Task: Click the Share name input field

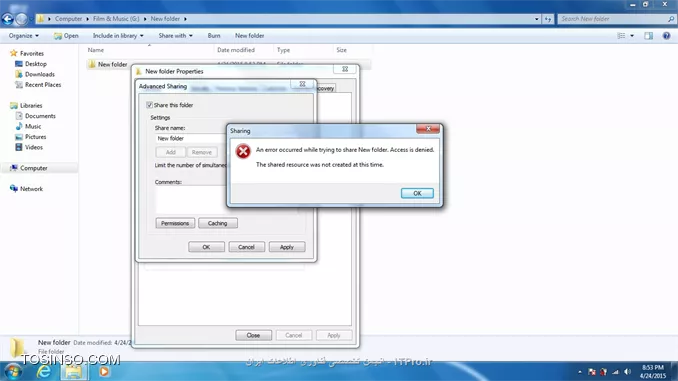Action: (x=190, y=138)
